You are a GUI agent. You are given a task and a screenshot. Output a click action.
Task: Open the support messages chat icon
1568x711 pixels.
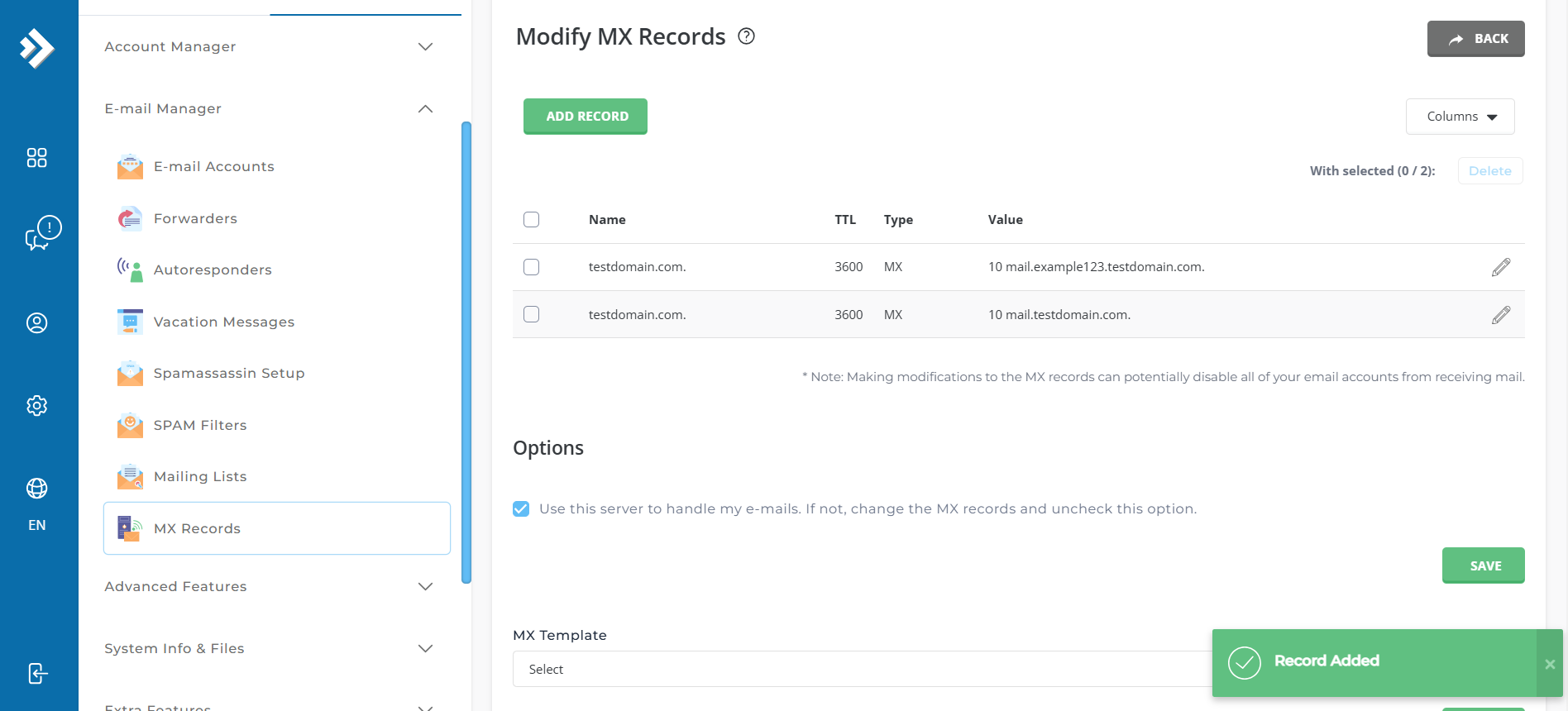click(42, 233)
